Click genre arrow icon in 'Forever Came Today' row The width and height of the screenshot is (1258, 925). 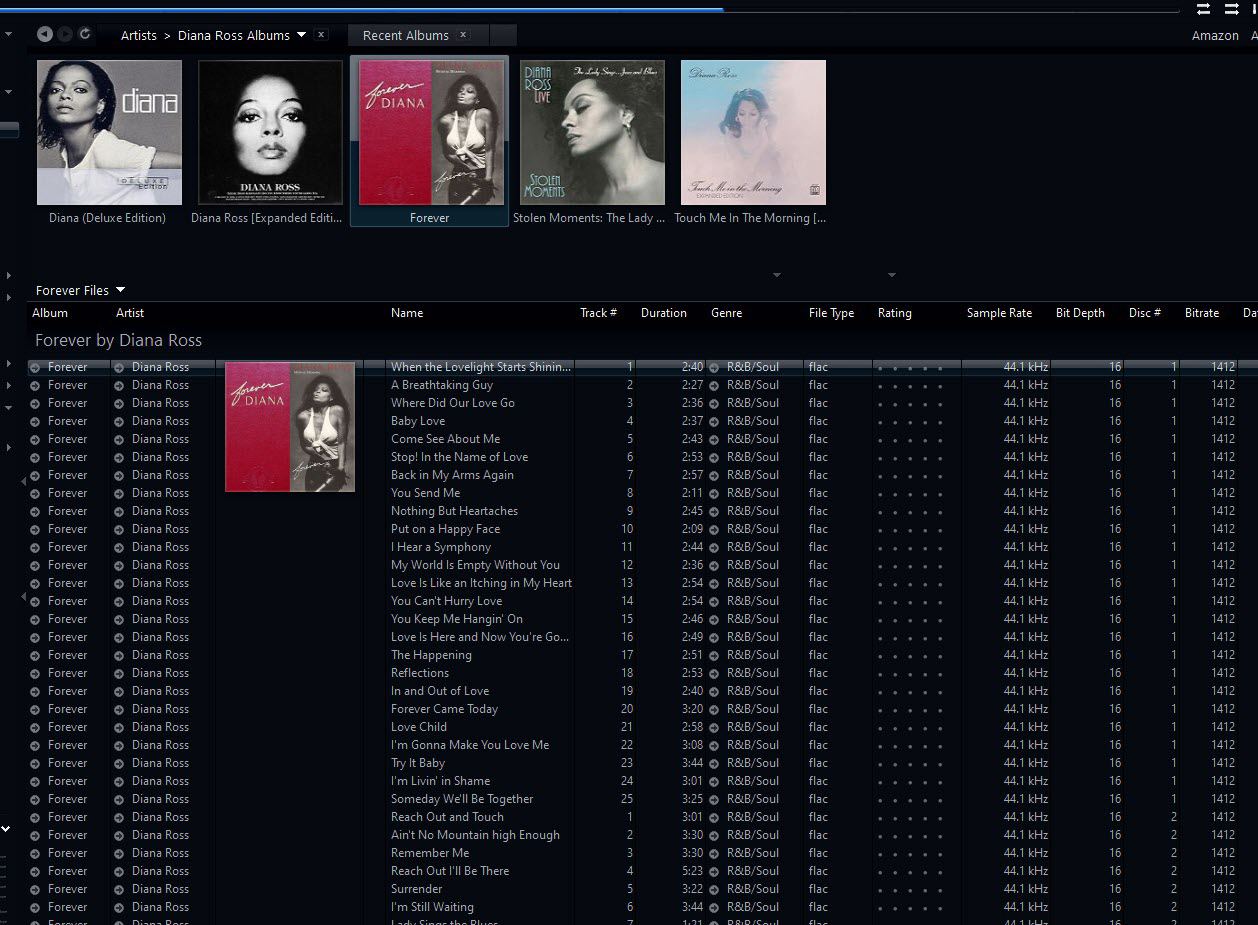[x=714, y=709]
